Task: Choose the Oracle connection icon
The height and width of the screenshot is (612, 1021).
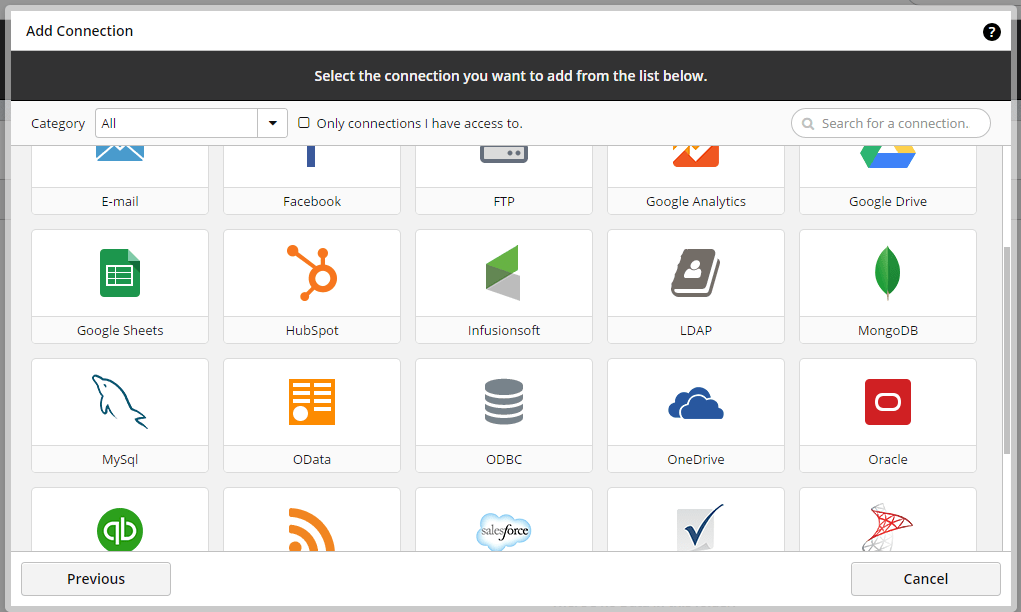Action: coord(888,402)
